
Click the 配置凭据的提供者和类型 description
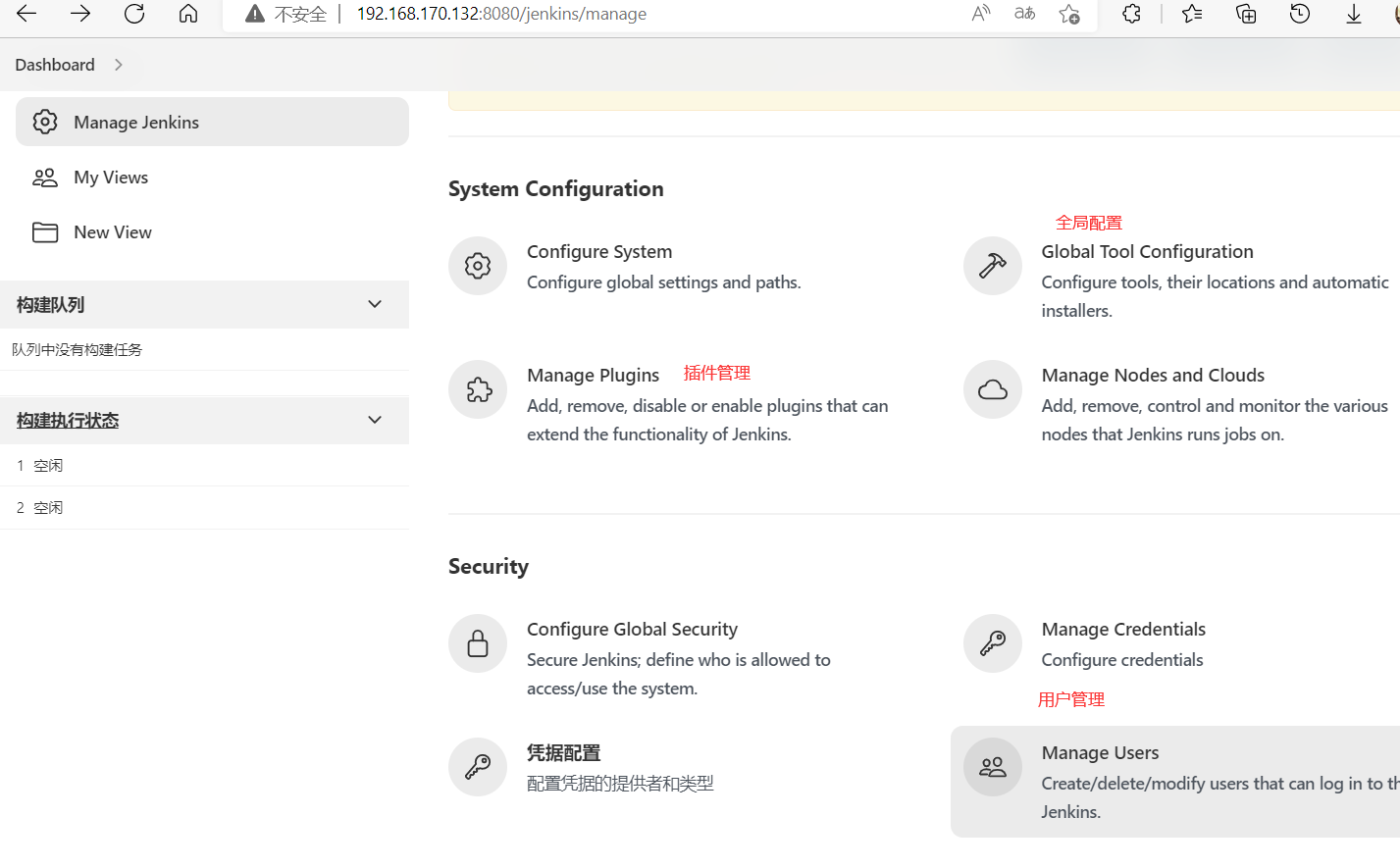coord(620,783)
